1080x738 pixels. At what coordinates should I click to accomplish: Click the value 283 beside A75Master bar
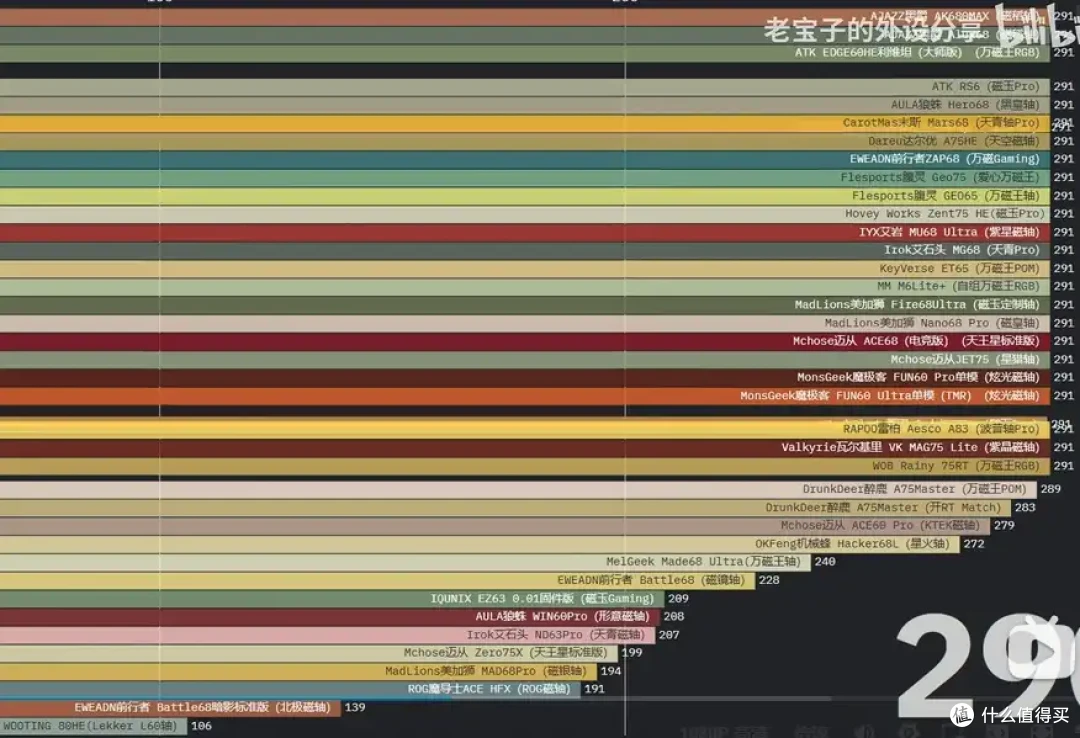1025,507
